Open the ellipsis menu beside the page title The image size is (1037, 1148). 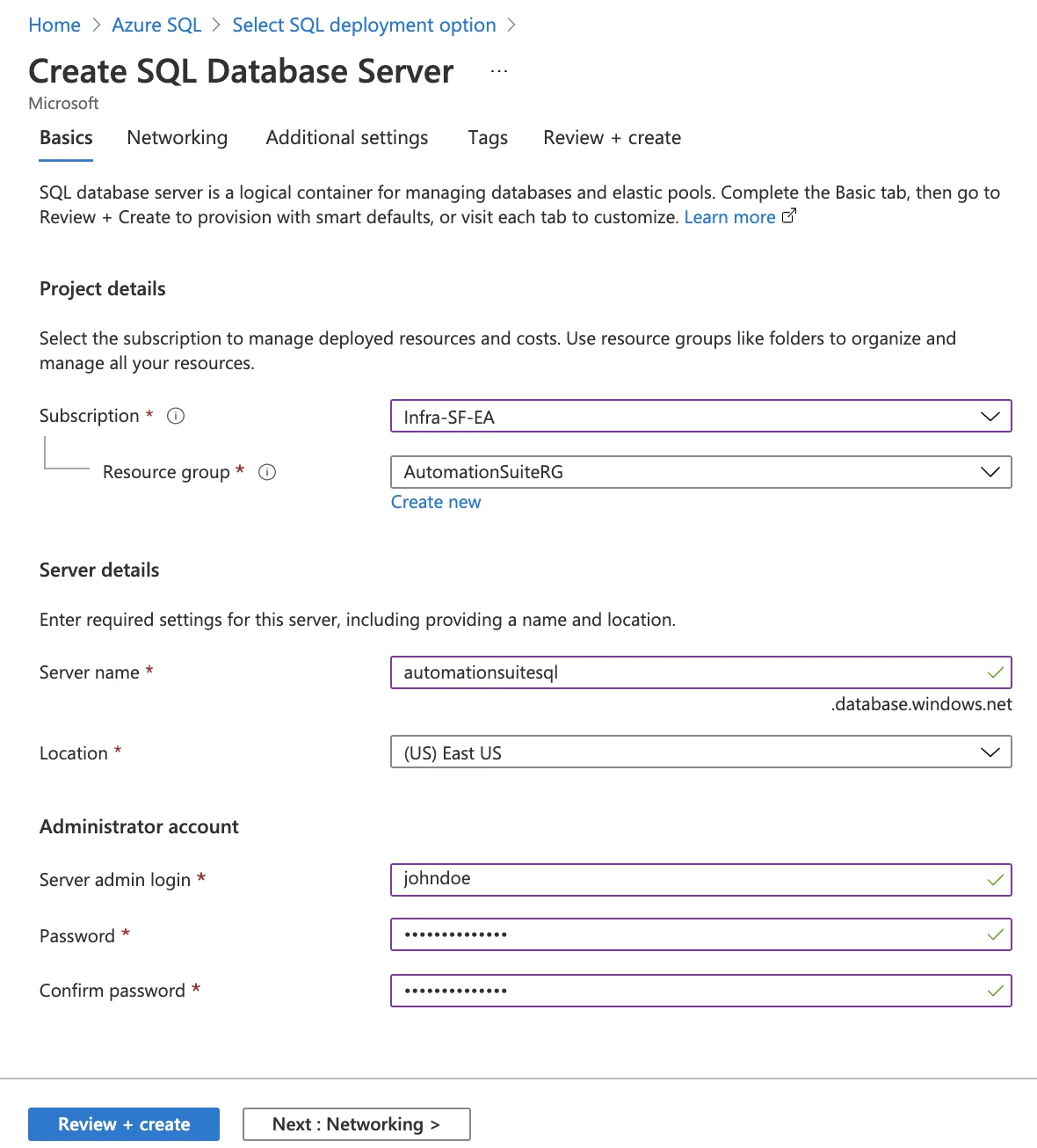(499, 71)
